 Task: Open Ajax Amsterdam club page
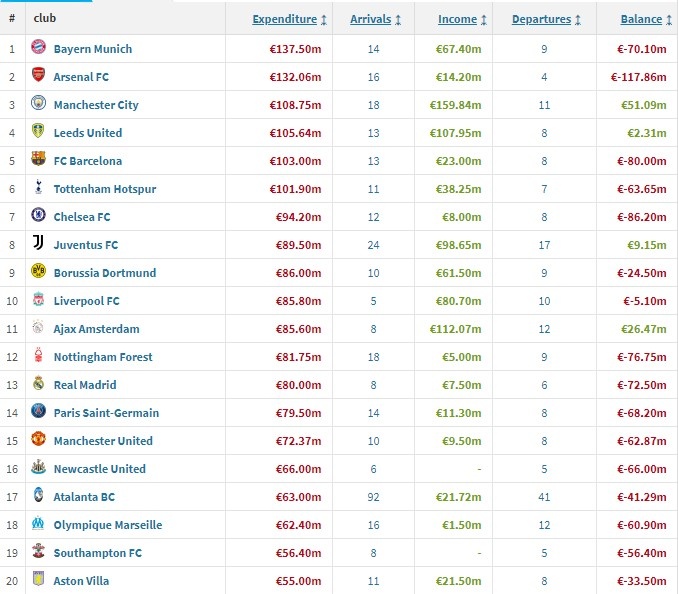97,328
